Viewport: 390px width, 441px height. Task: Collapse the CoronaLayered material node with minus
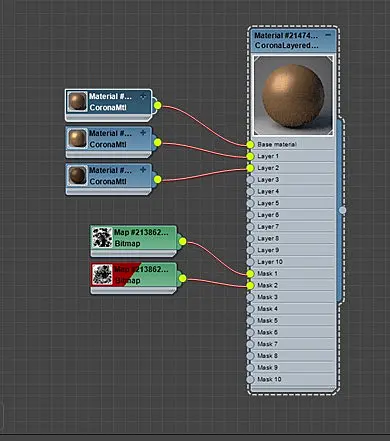point(328,35)
